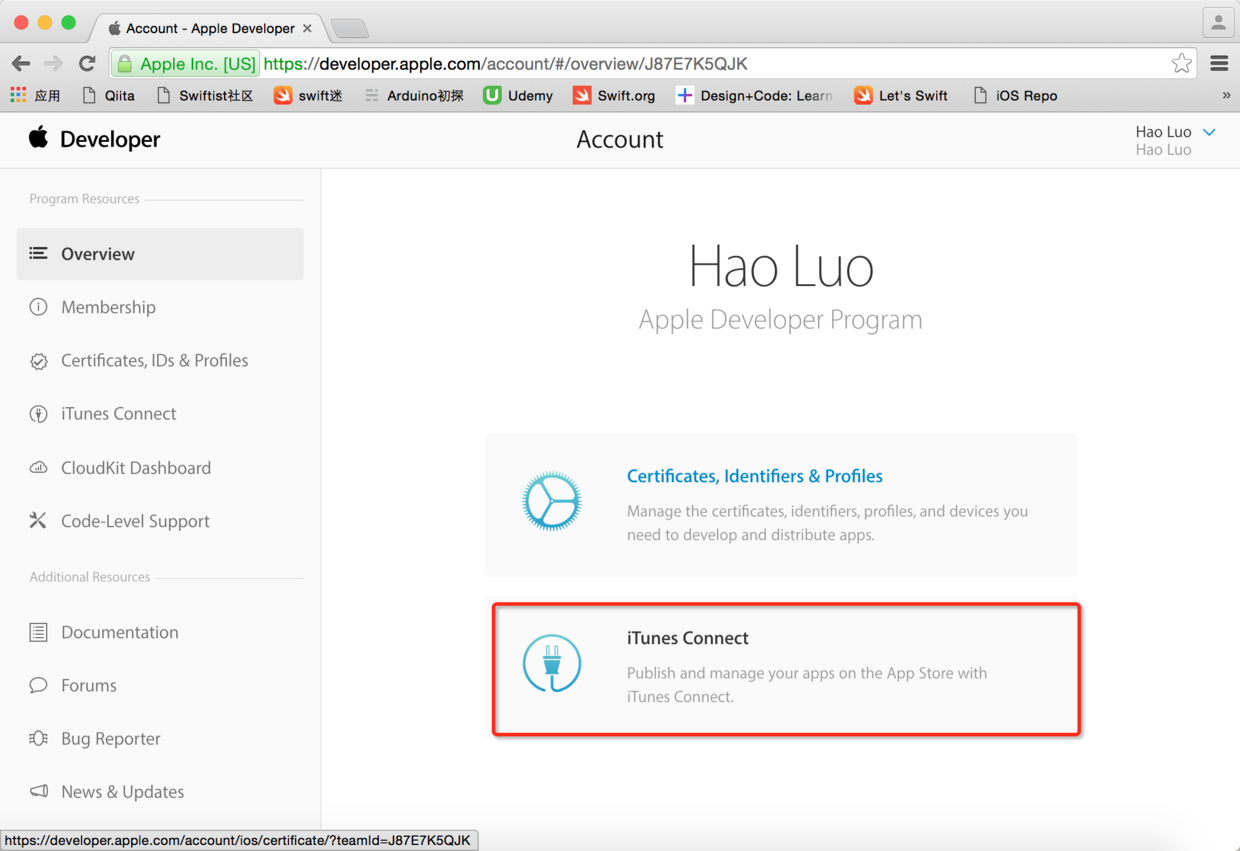The image size is (1240, 851).
Task: Bookmark page with the star icon
Action: point(1181,64)
